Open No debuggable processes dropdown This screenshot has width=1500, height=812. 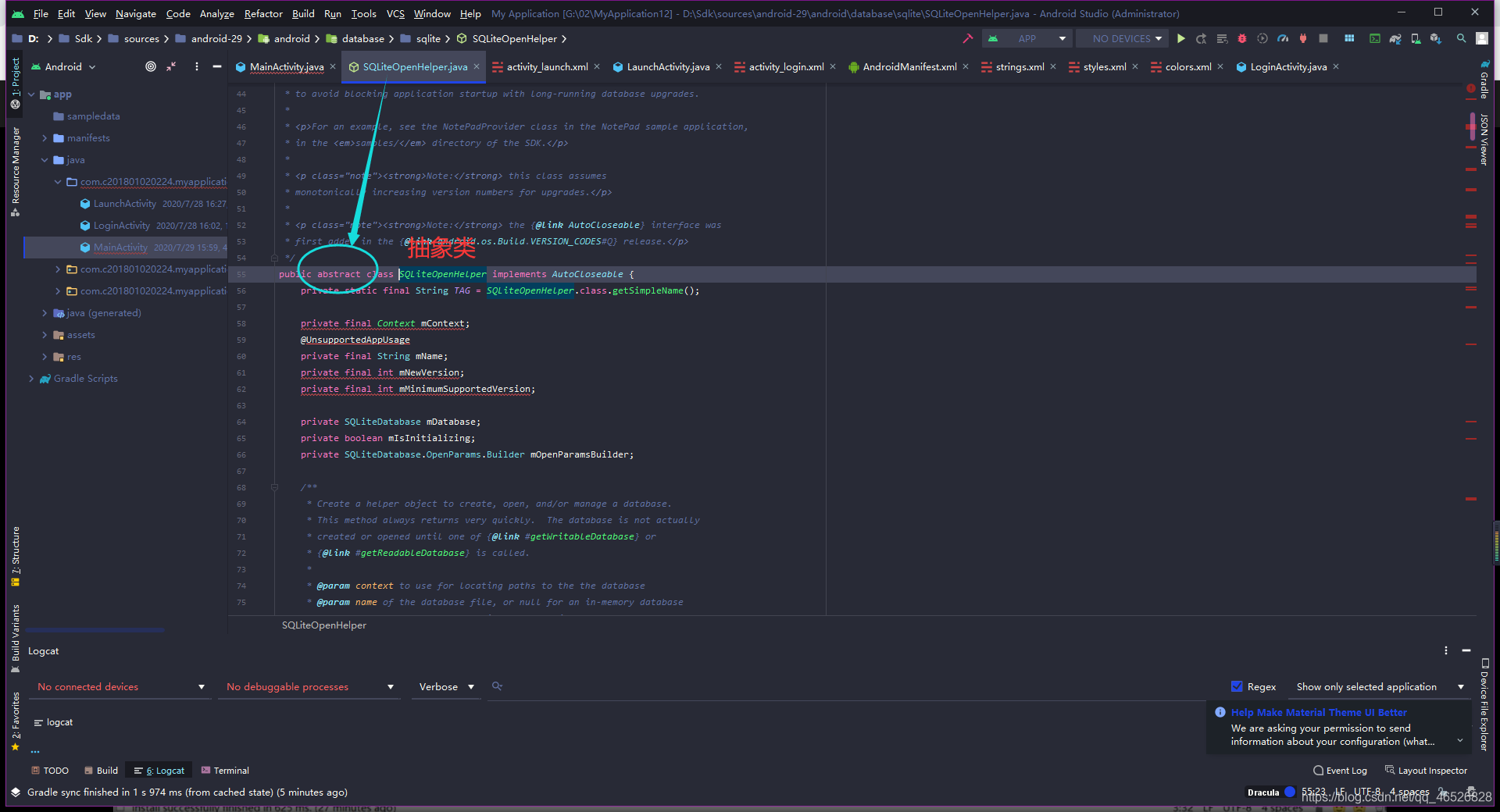tap(309, 687)
